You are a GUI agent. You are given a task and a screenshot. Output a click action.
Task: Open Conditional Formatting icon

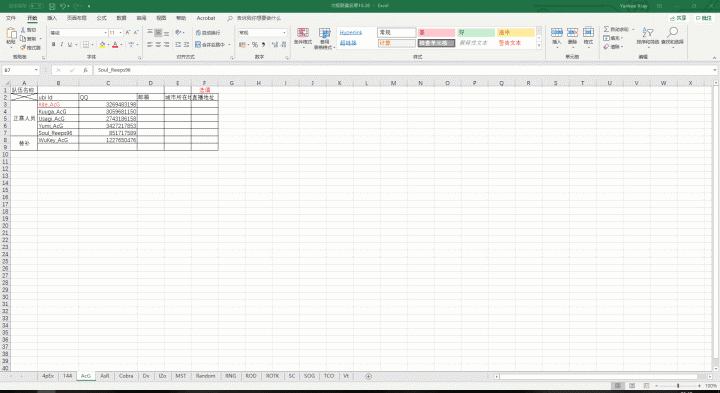coord(303,32)
